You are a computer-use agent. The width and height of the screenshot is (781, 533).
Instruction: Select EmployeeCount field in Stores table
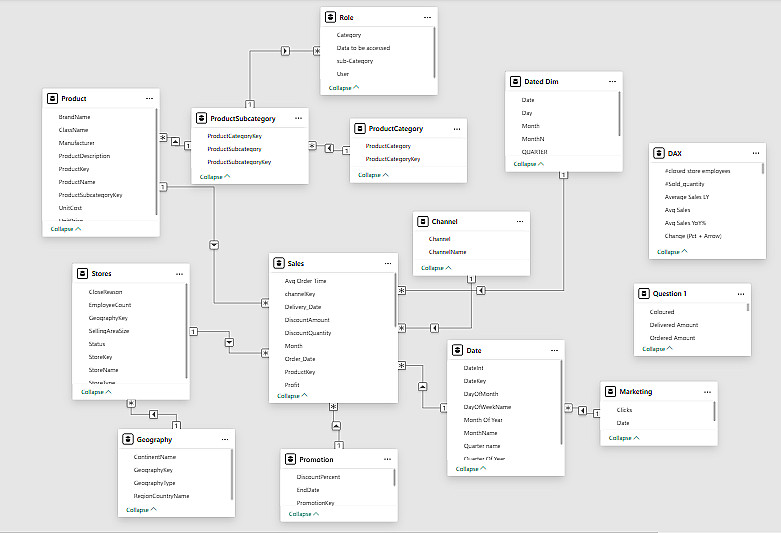click(110, 305)
